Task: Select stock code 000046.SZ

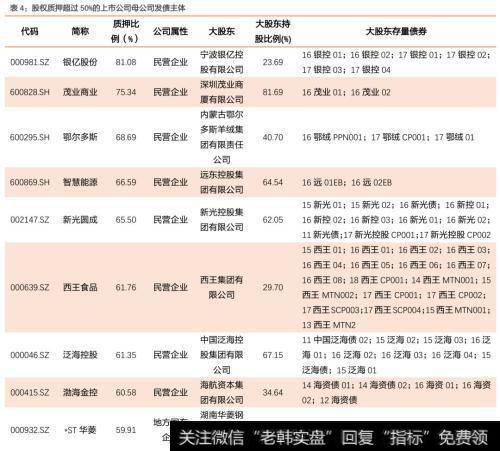Action: [30, 355]
